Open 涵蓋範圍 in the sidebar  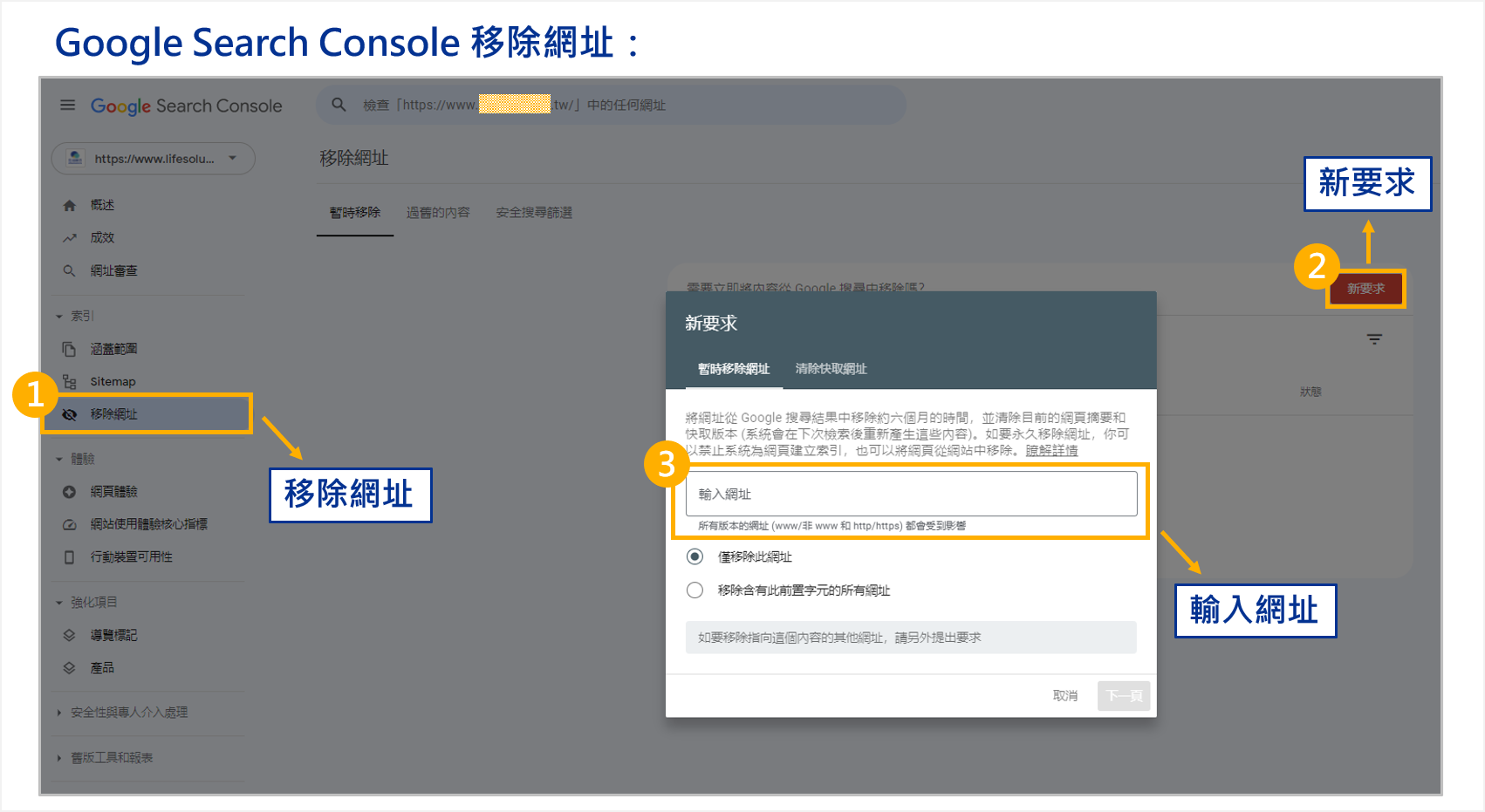(114, 349)
